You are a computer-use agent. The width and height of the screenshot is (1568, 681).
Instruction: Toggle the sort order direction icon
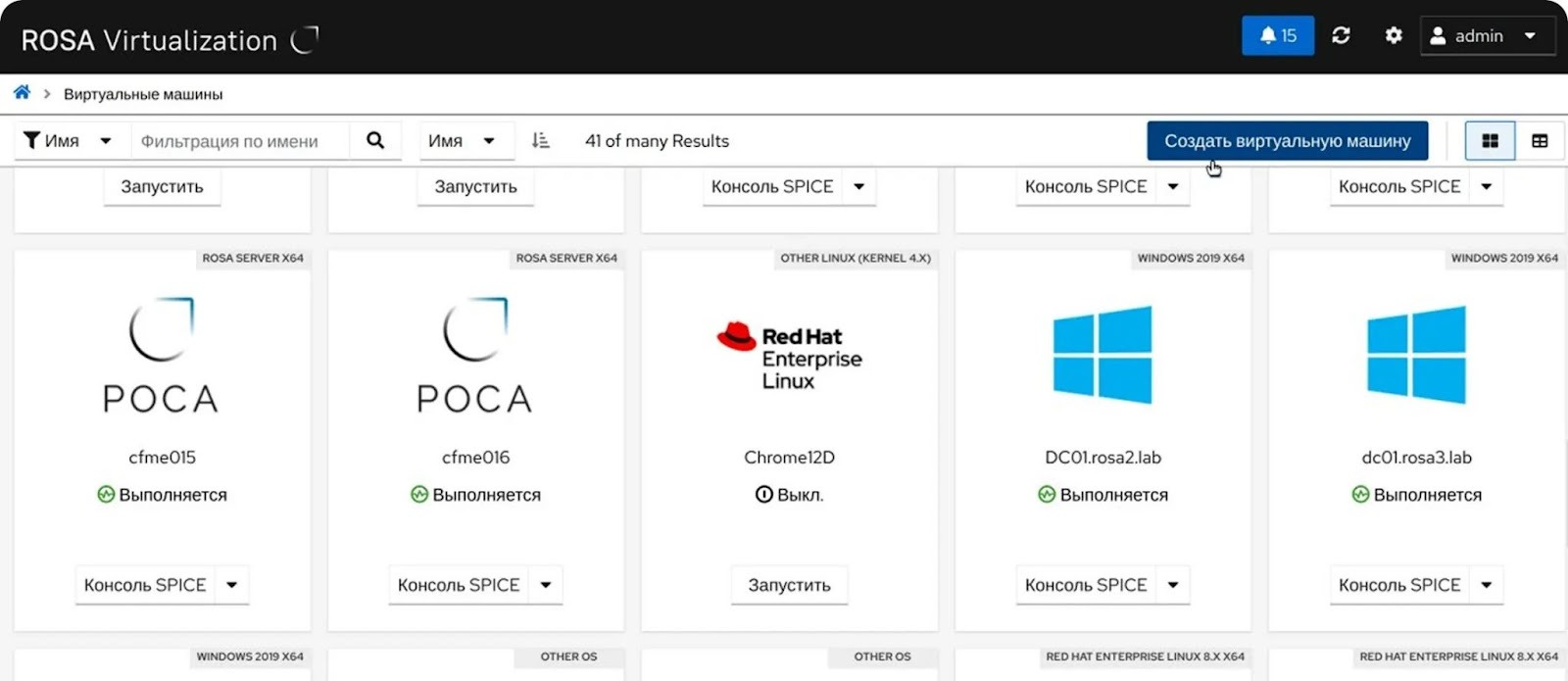pos(540,141)
